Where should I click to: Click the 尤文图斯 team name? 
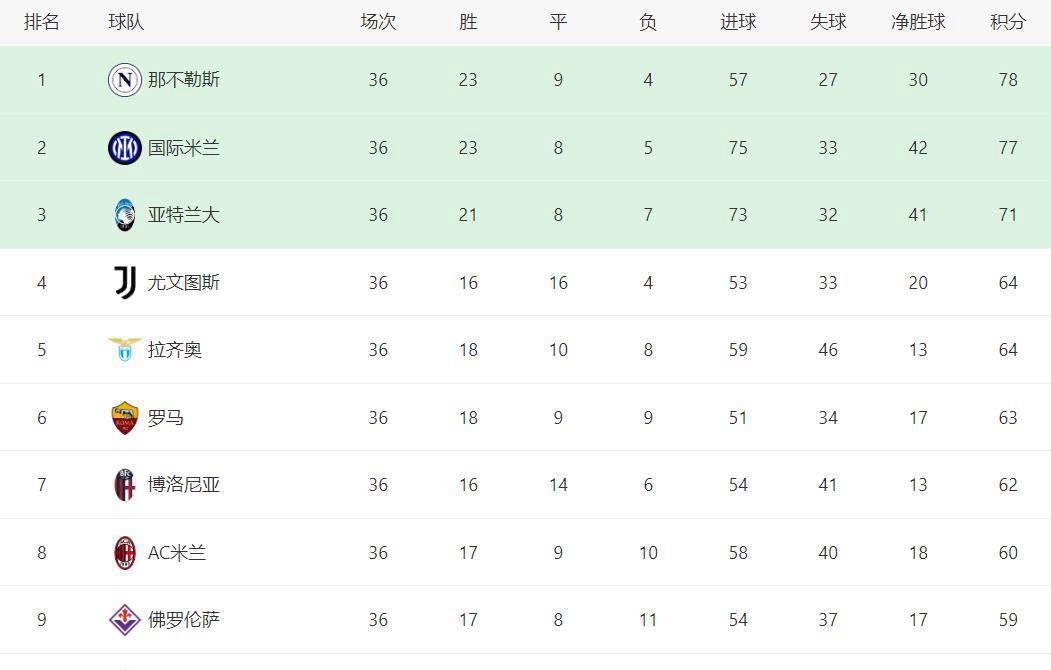point(184,282)
